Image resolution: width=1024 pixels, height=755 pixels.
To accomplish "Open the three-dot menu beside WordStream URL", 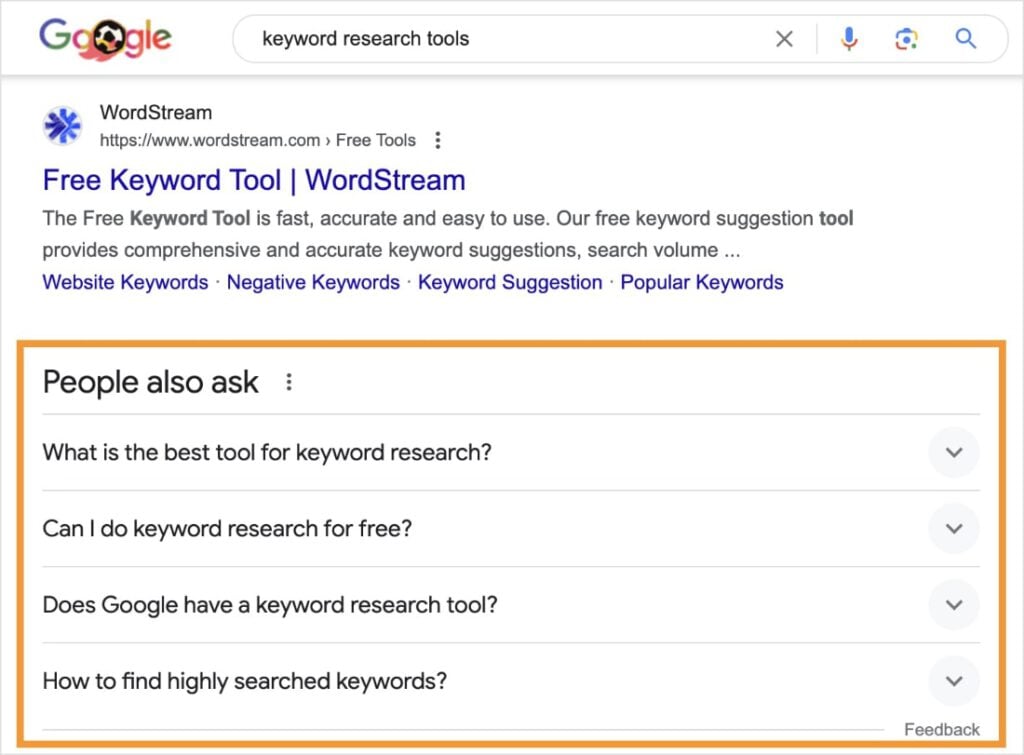I will point(438,140).
